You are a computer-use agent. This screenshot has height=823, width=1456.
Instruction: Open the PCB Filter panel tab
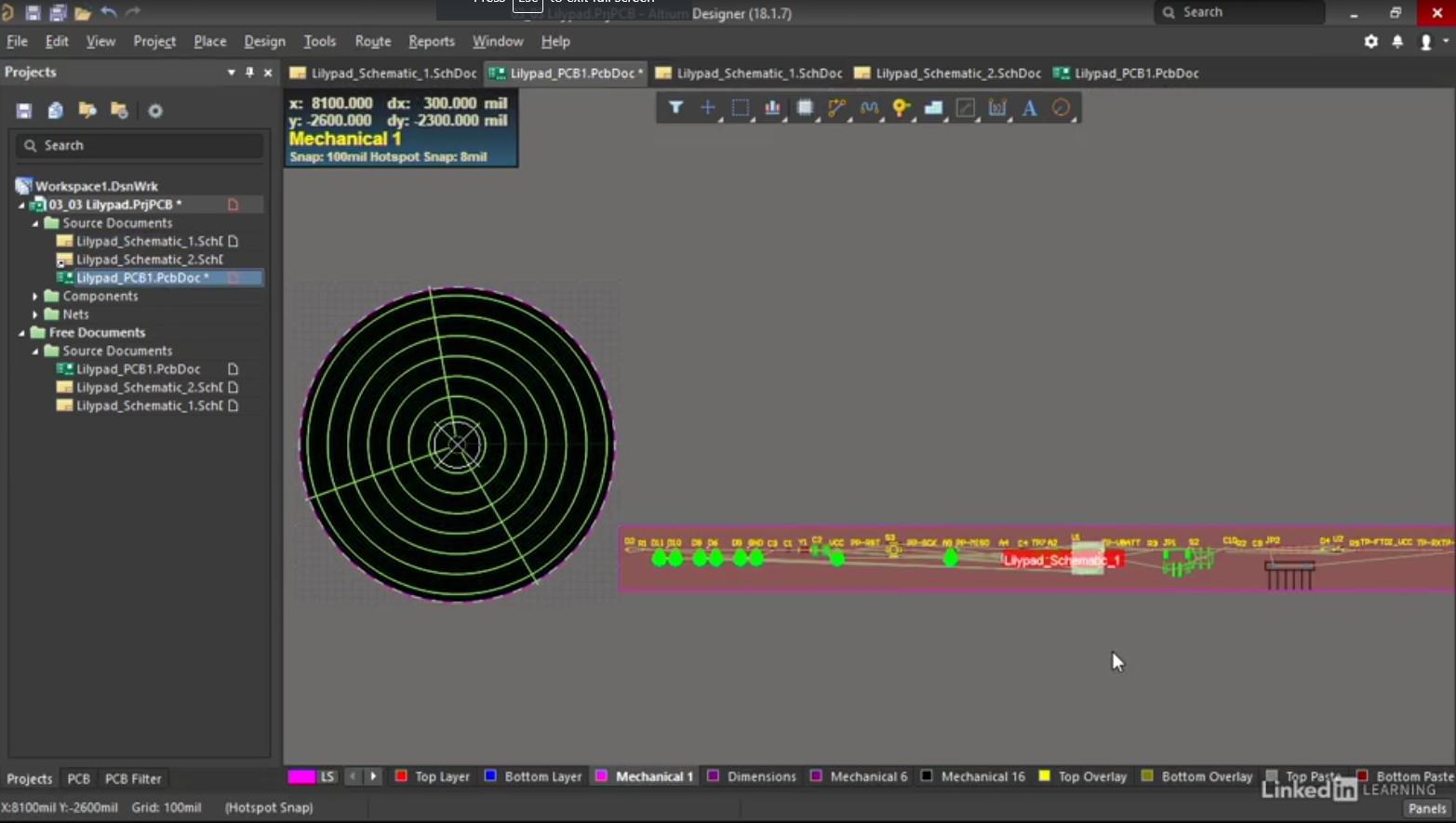click(133, 779)
